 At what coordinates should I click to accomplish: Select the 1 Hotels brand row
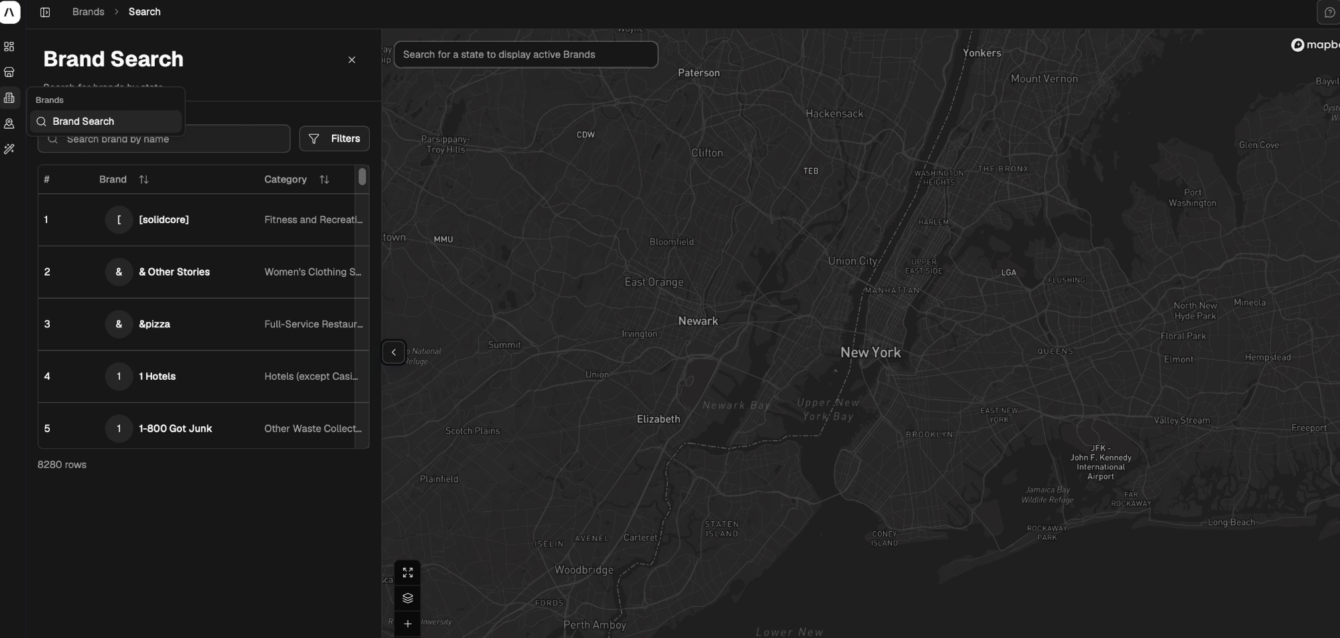(203, 376)
